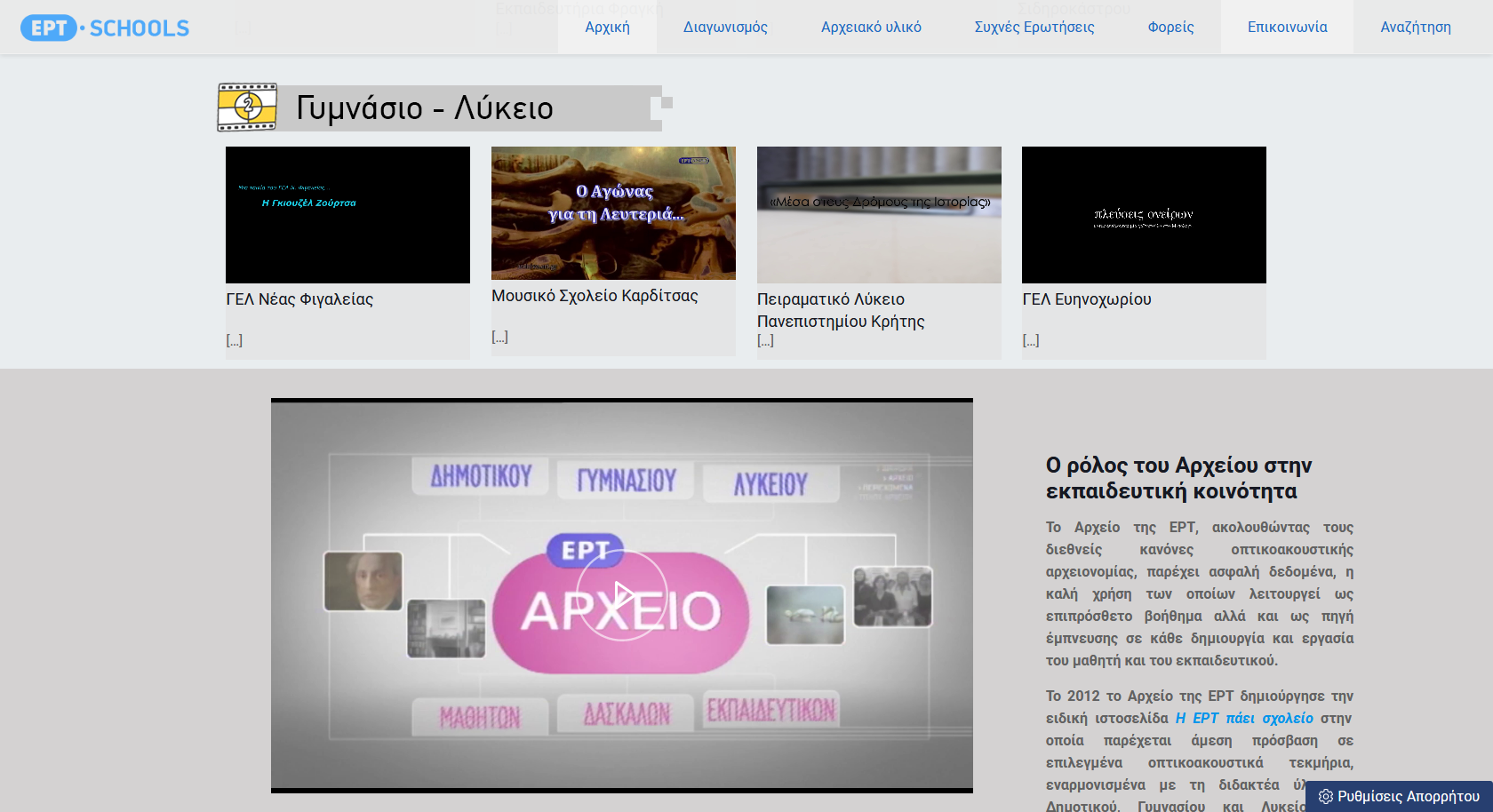Image resolution: width=1493 pixels, height=812 pixels.
Task: Expand the [...] under ΓΕΛ Ευηνοχωρίου
Action: [x=1032, y=339]
